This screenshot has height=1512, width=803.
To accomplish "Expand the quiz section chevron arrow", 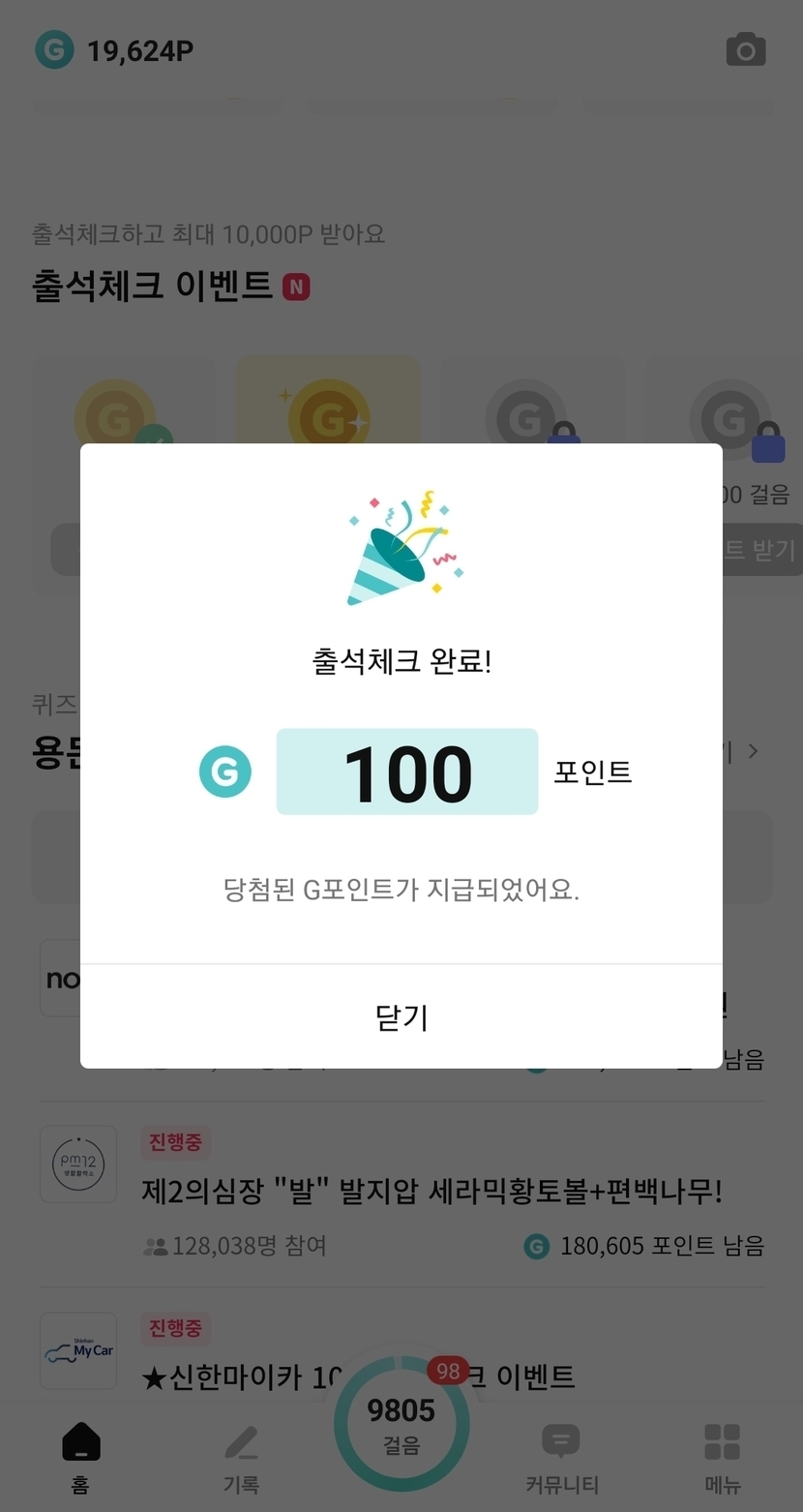I will (754, 751).
